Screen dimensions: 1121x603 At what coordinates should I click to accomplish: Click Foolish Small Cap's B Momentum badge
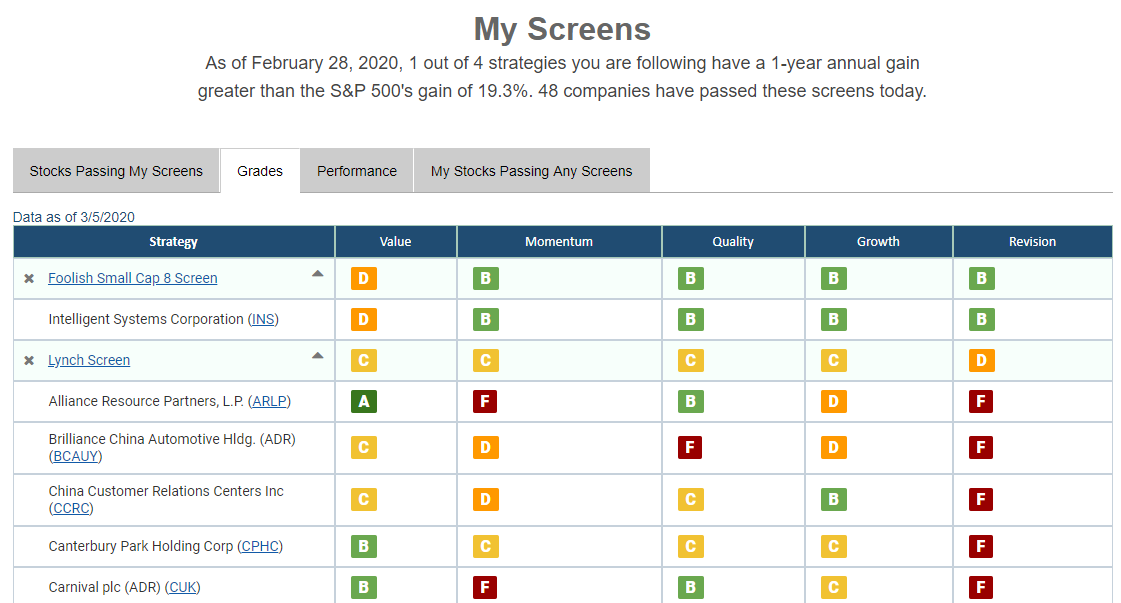coord(485,278)
